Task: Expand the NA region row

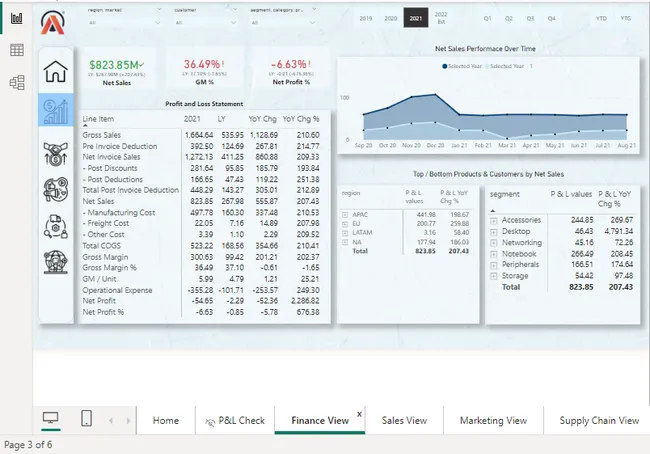Action: [x=345, y=242]
